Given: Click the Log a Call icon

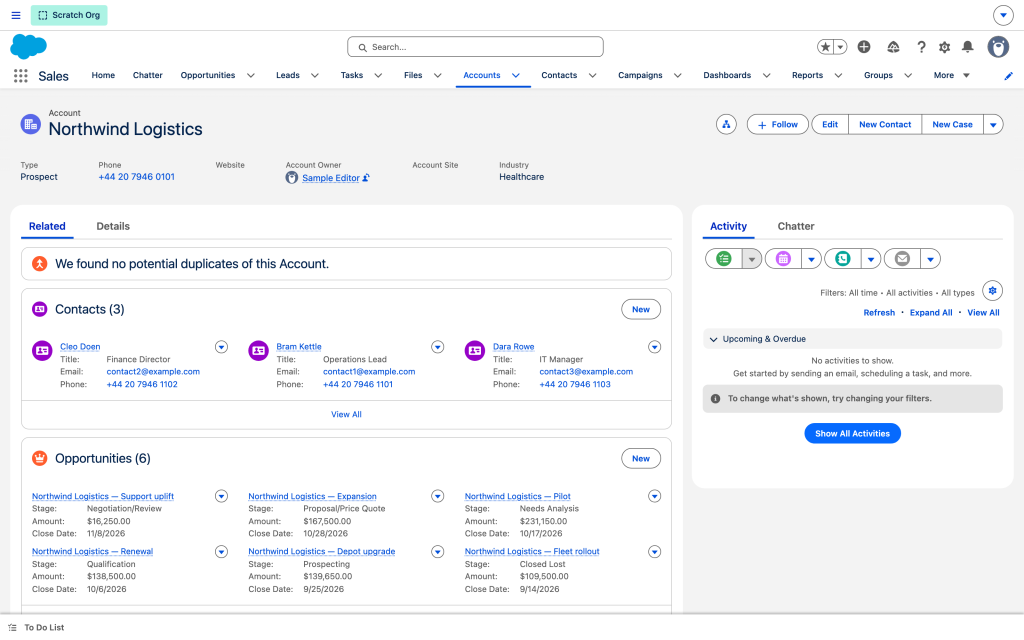Looking at the screenshot, I should [842, 259].
